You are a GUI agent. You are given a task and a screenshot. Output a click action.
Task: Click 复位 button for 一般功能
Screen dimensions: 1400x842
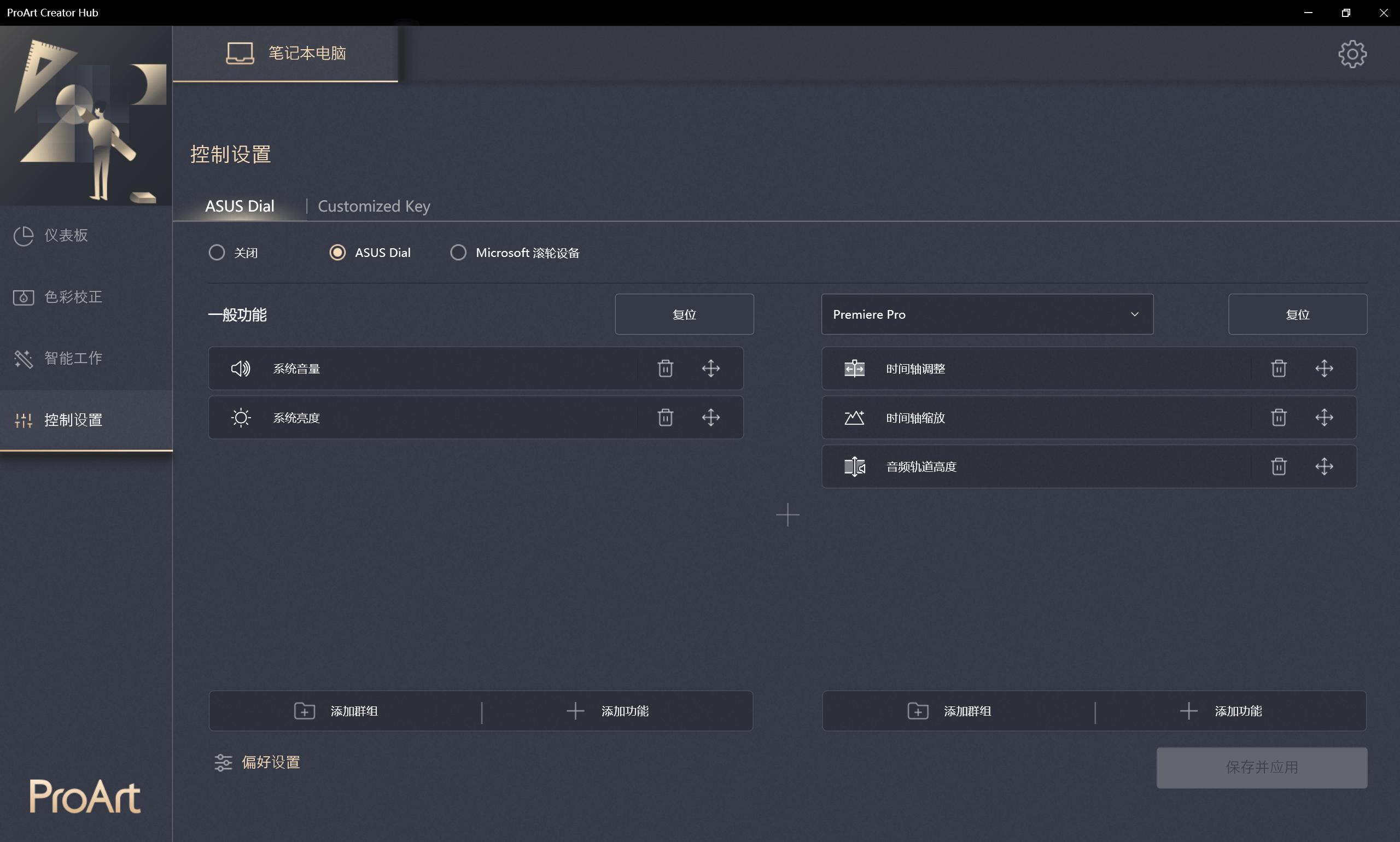click(684, 314)
